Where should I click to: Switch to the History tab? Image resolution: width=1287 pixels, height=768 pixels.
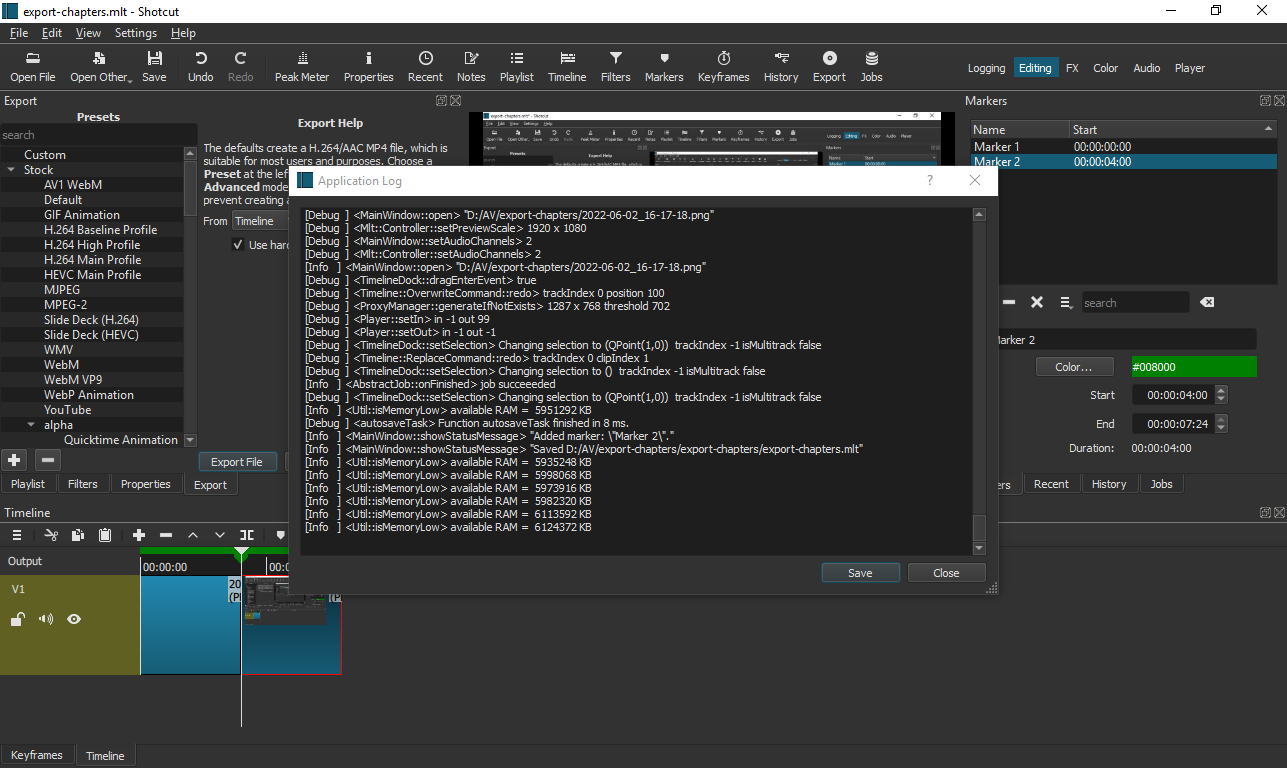click(1108, 484)
